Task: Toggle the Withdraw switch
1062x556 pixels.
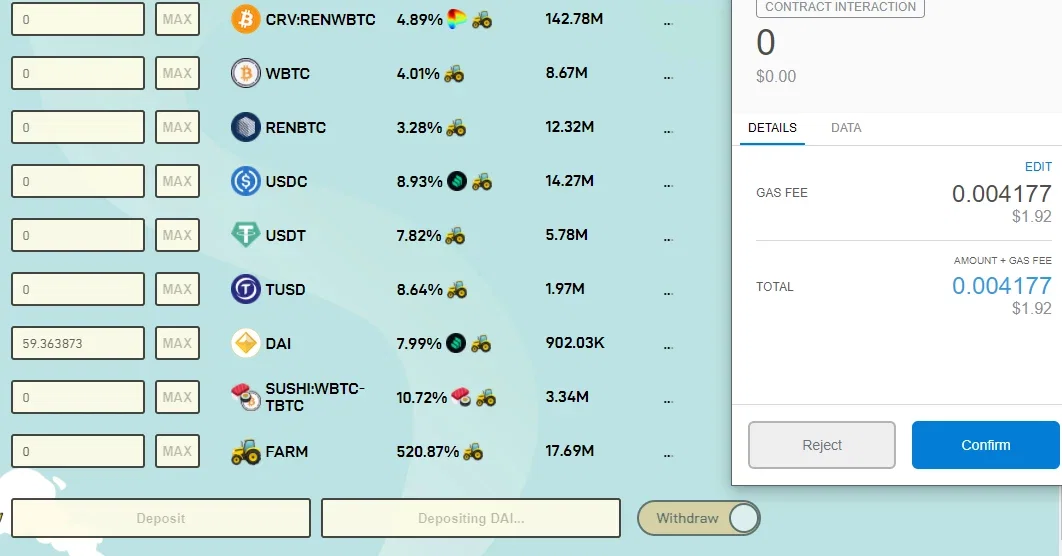Action: click(698, 518)
